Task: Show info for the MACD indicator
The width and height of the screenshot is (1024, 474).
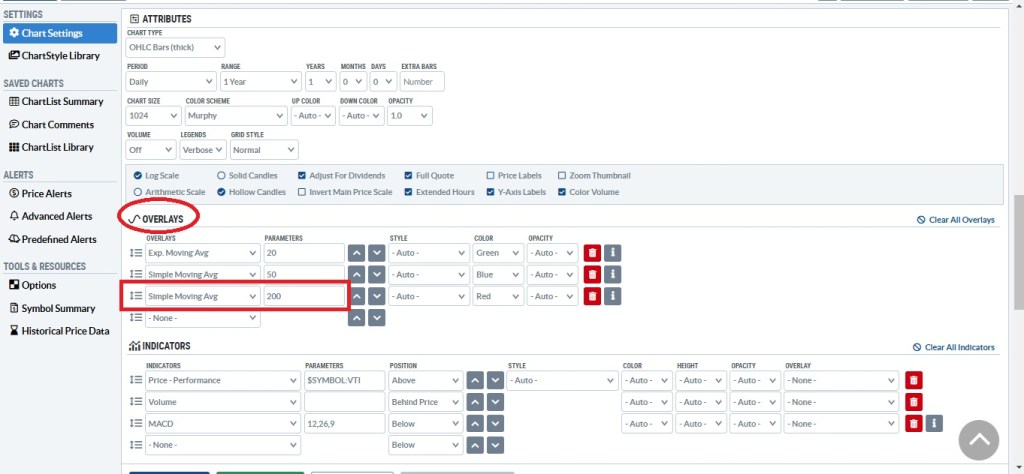Action: coord(934,423)
